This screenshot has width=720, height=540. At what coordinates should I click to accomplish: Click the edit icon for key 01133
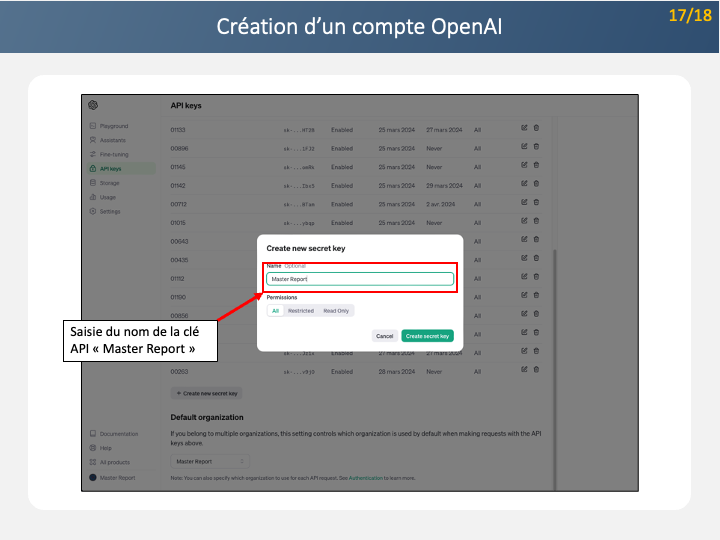point(524,129)
